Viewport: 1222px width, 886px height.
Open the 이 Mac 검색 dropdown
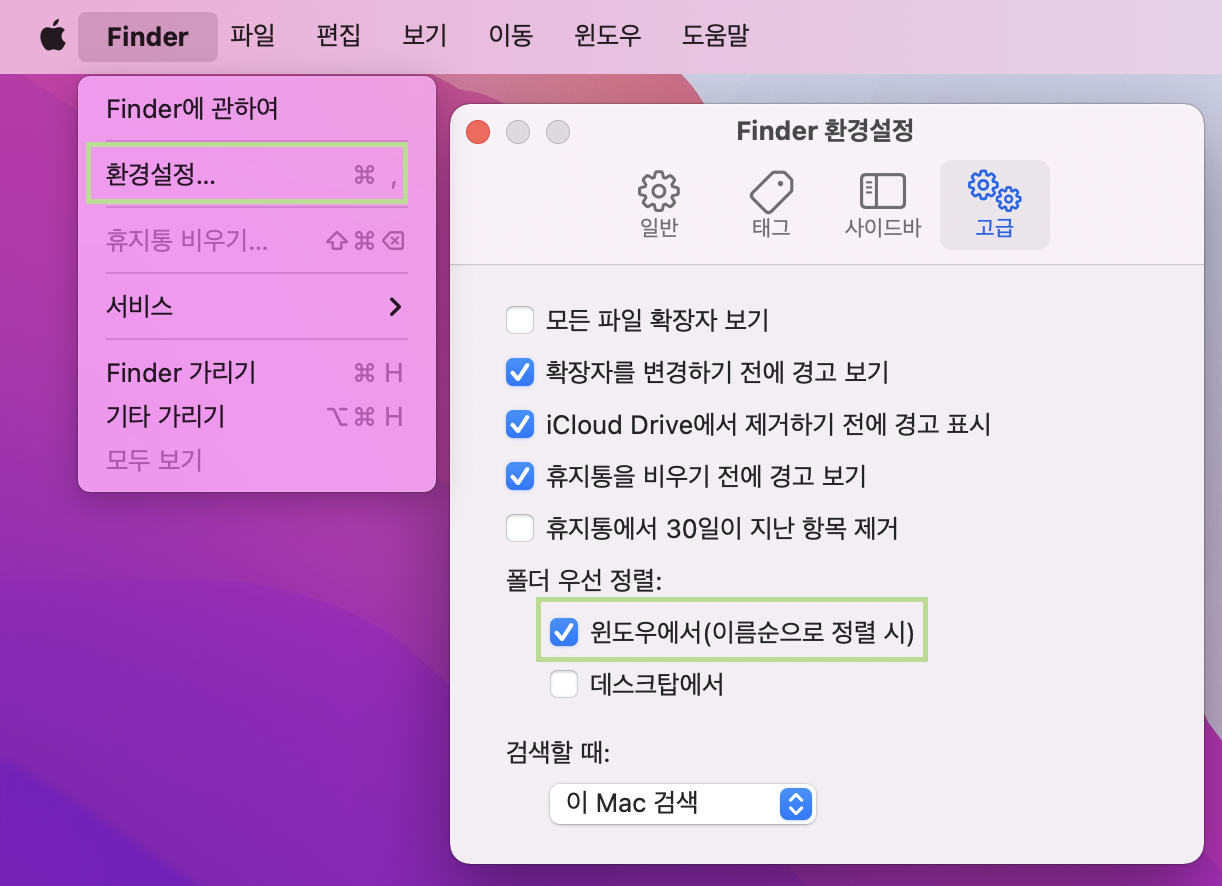683,803
